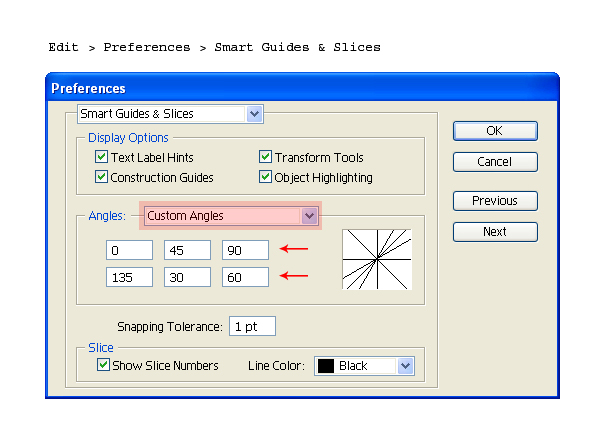The image size is (600, 438).
Task: Uncheck the Construction Guides option
Action: coord(101,177)
